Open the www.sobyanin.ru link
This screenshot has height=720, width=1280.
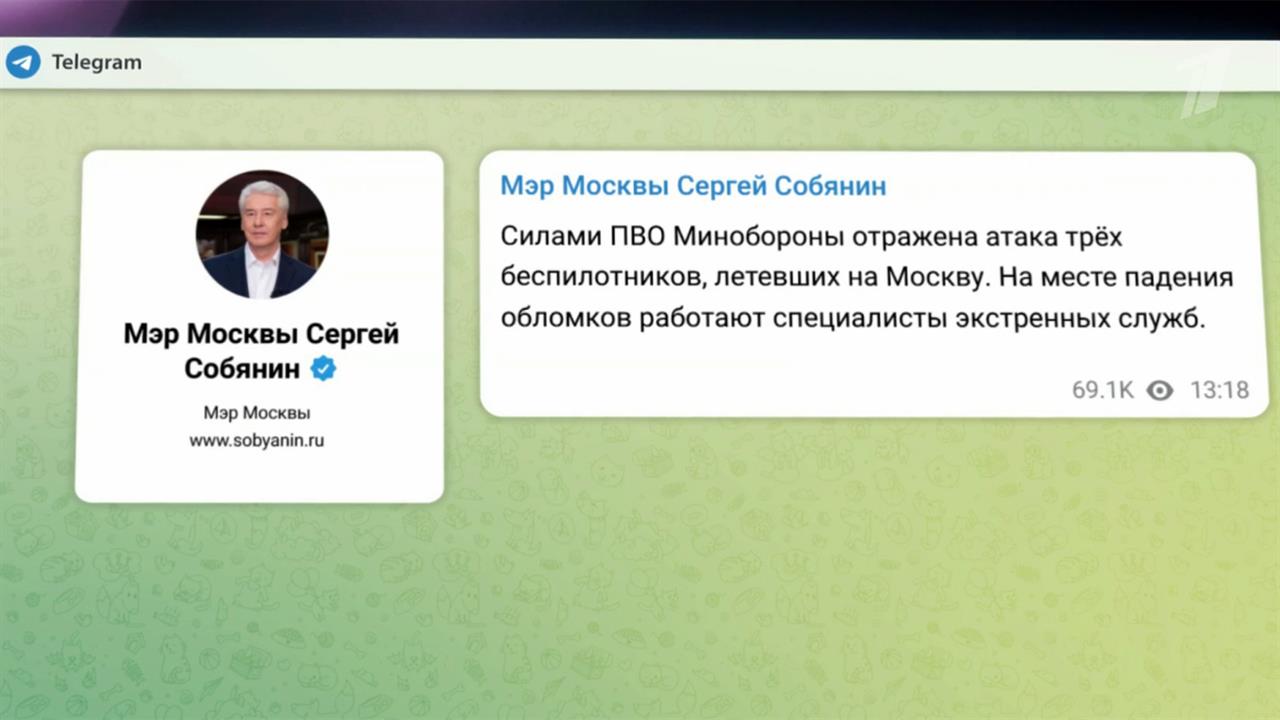point(257,440)
